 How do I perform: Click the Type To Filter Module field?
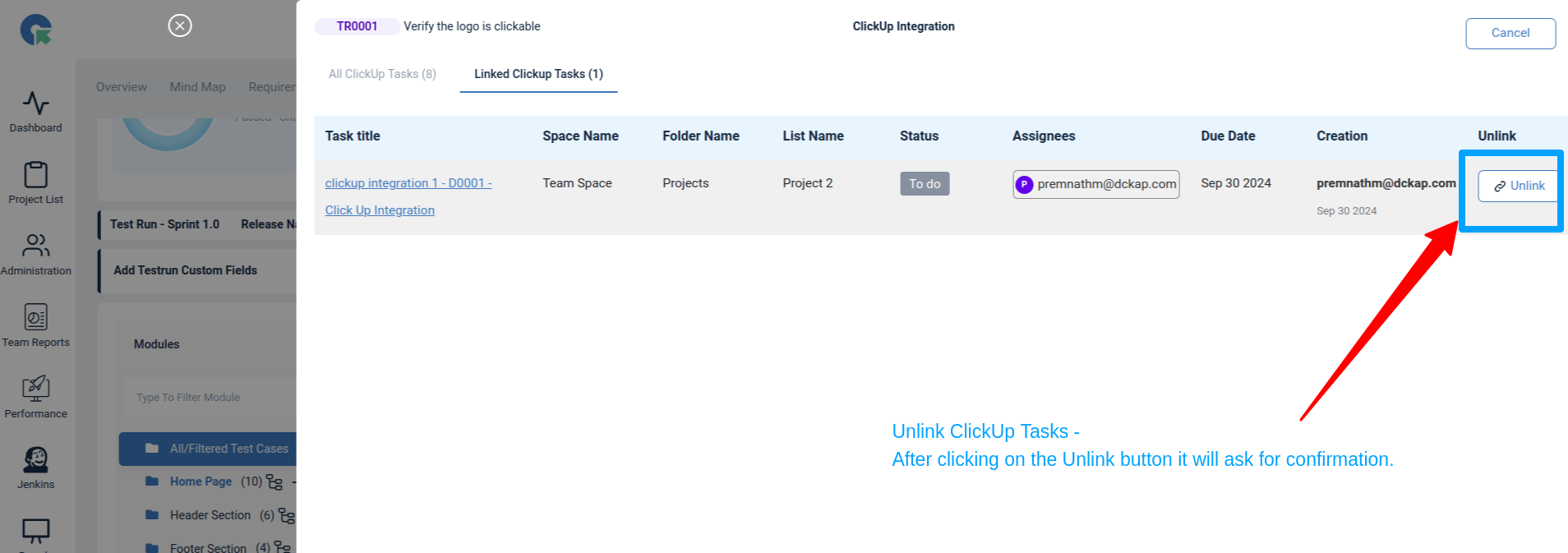click(x=210, y=397)
